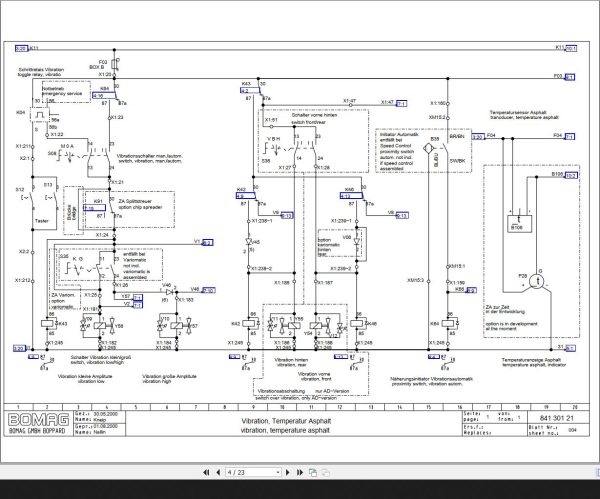Click the sheet number 004

pyautogui.click(x=572, y=430)
